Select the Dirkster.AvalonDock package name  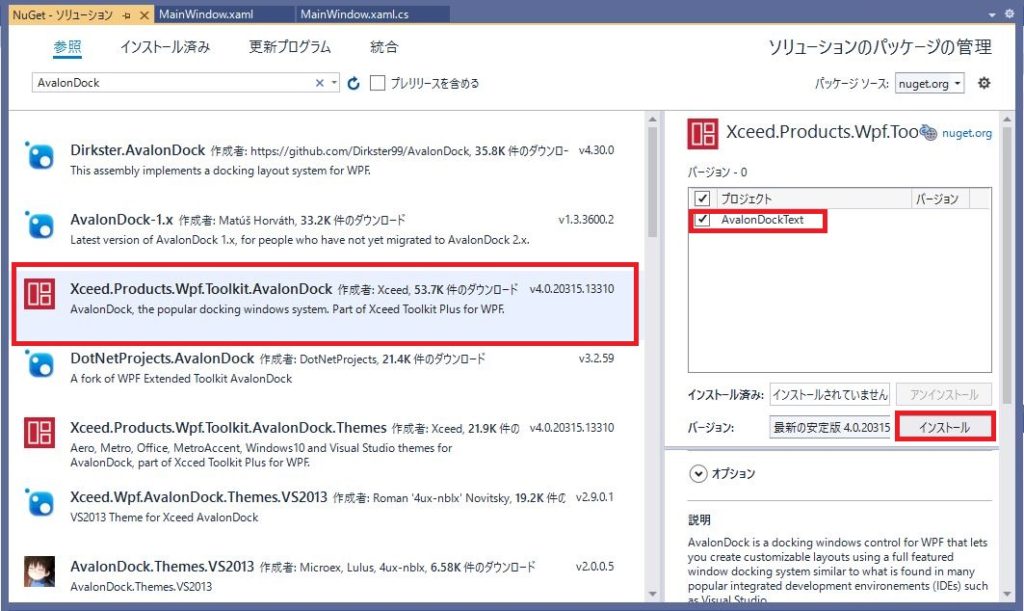[138, 150]
